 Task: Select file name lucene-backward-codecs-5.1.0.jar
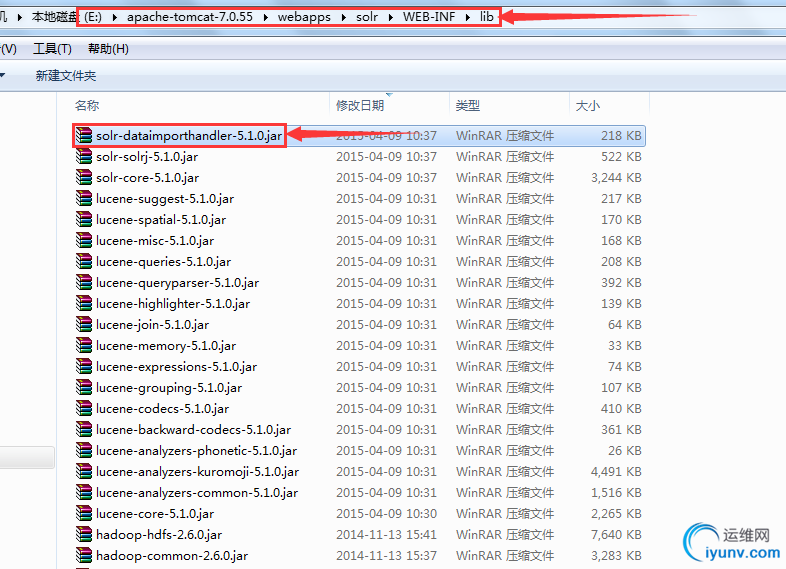pos(193,431)
